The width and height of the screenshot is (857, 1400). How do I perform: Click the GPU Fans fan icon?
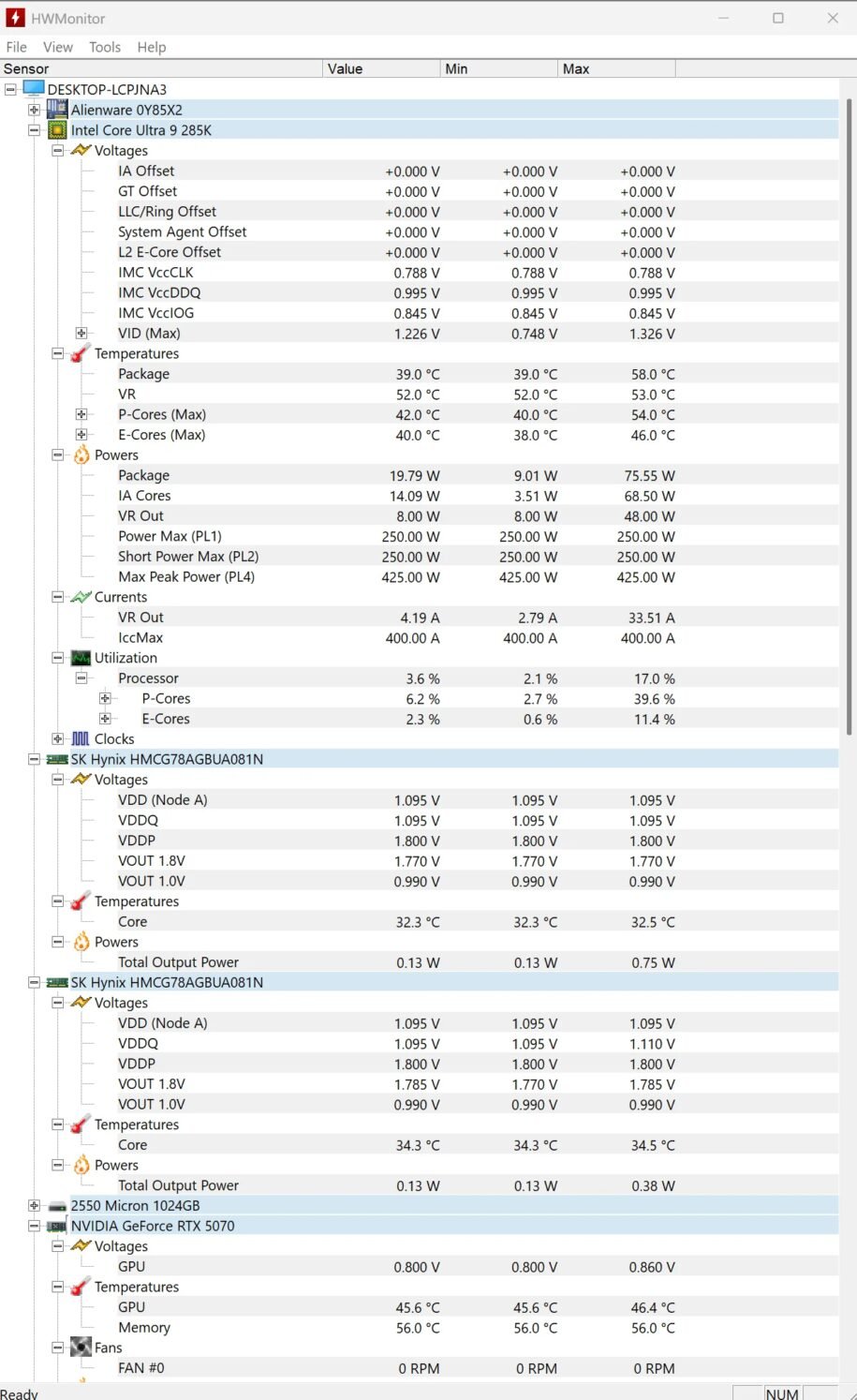(81, 1348)
